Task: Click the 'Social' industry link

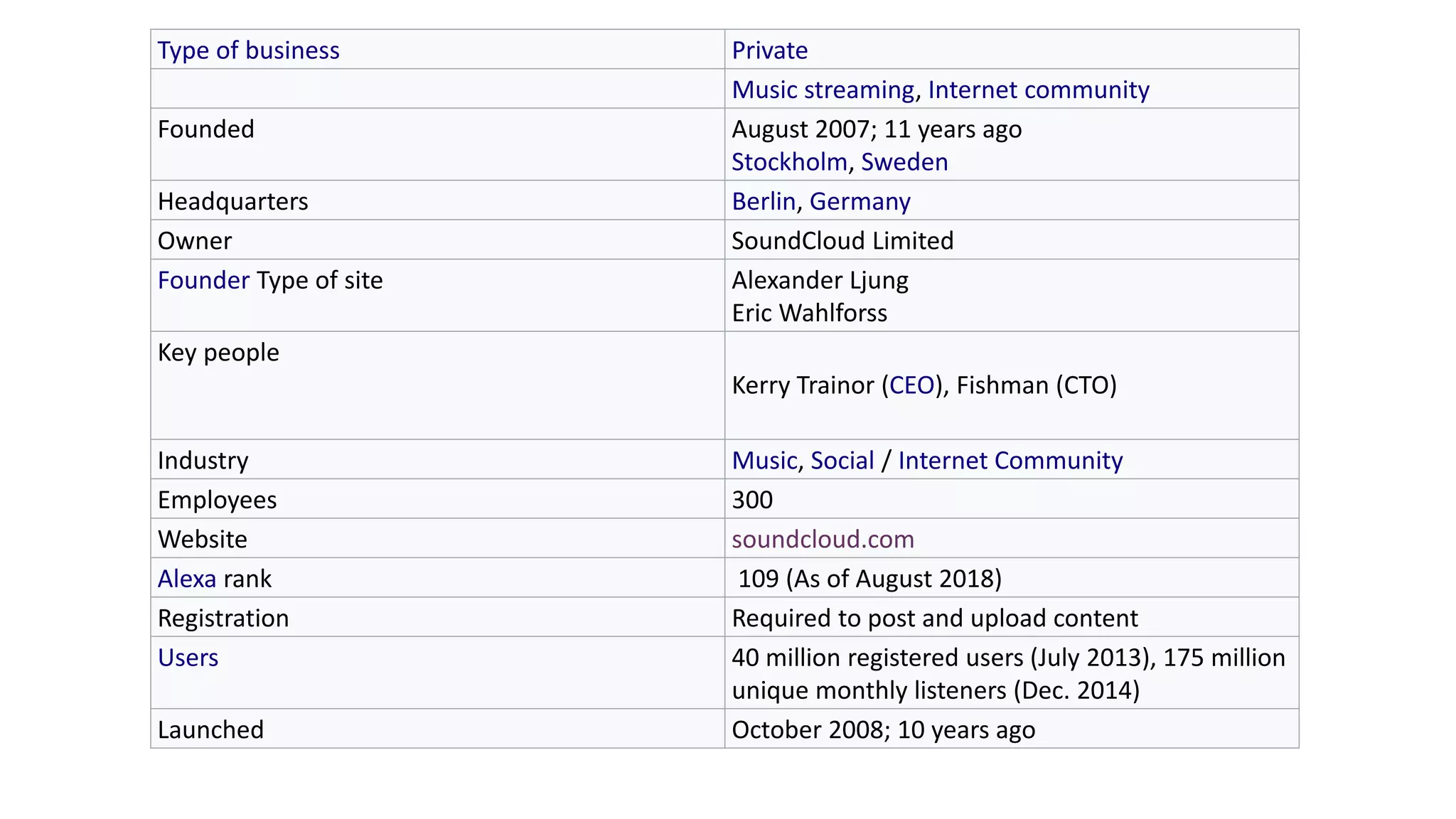Action: pos(842,461)
